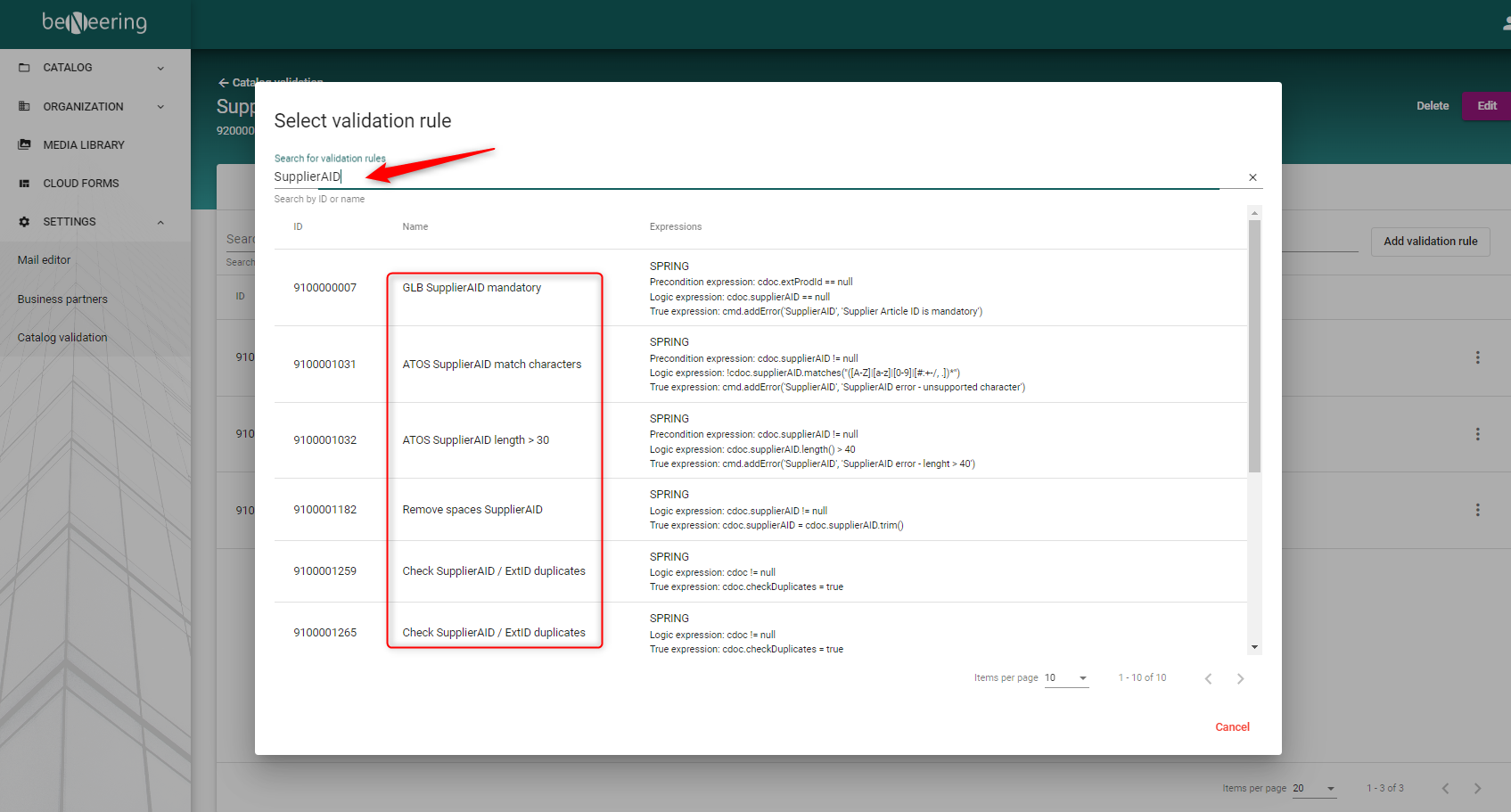Clear the validation rule search field

(1252, 177)
